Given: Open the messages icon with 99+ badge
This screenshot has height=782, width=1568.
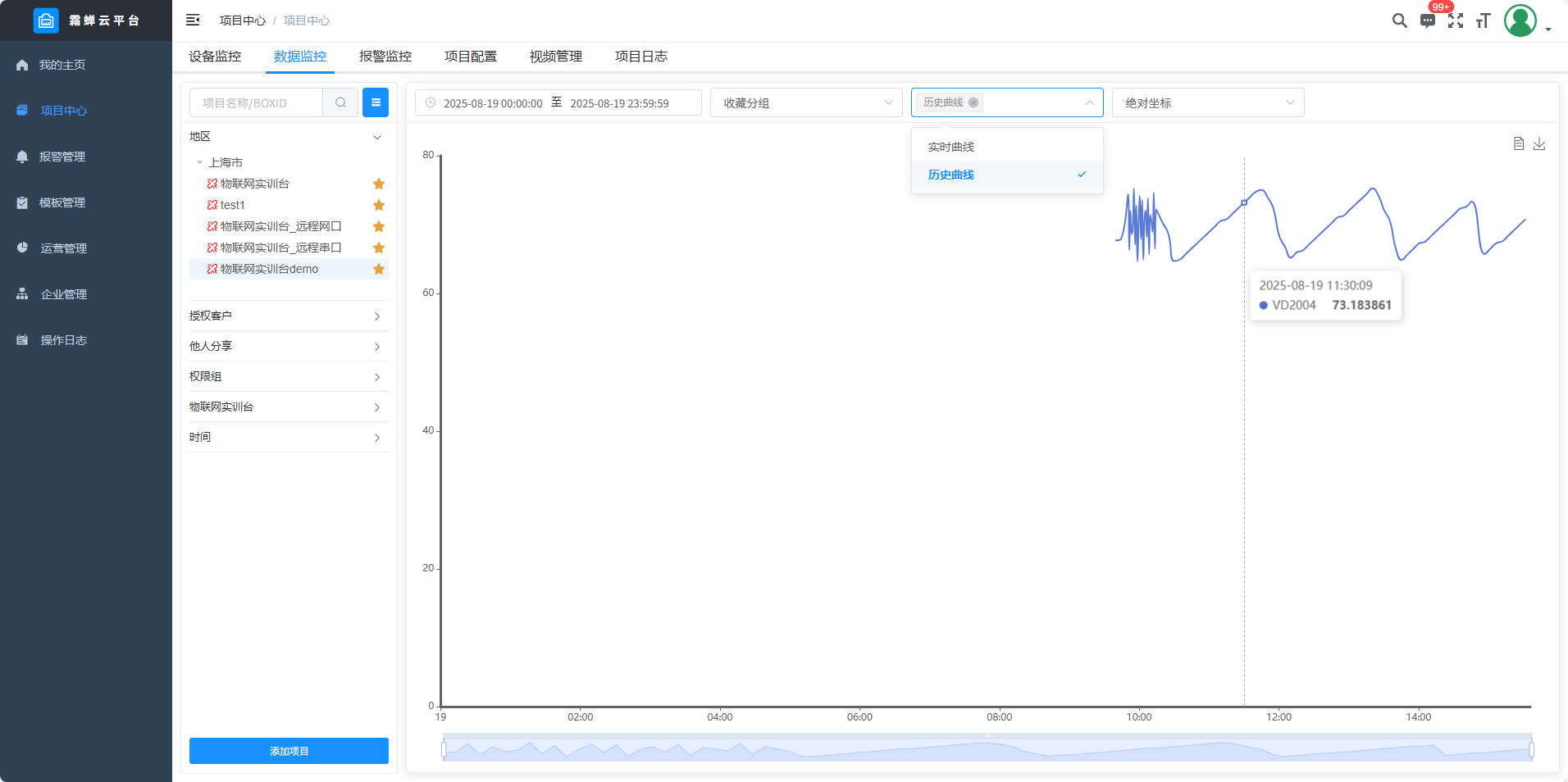Looking at the screenshot, I should (x=1428, y=21).
